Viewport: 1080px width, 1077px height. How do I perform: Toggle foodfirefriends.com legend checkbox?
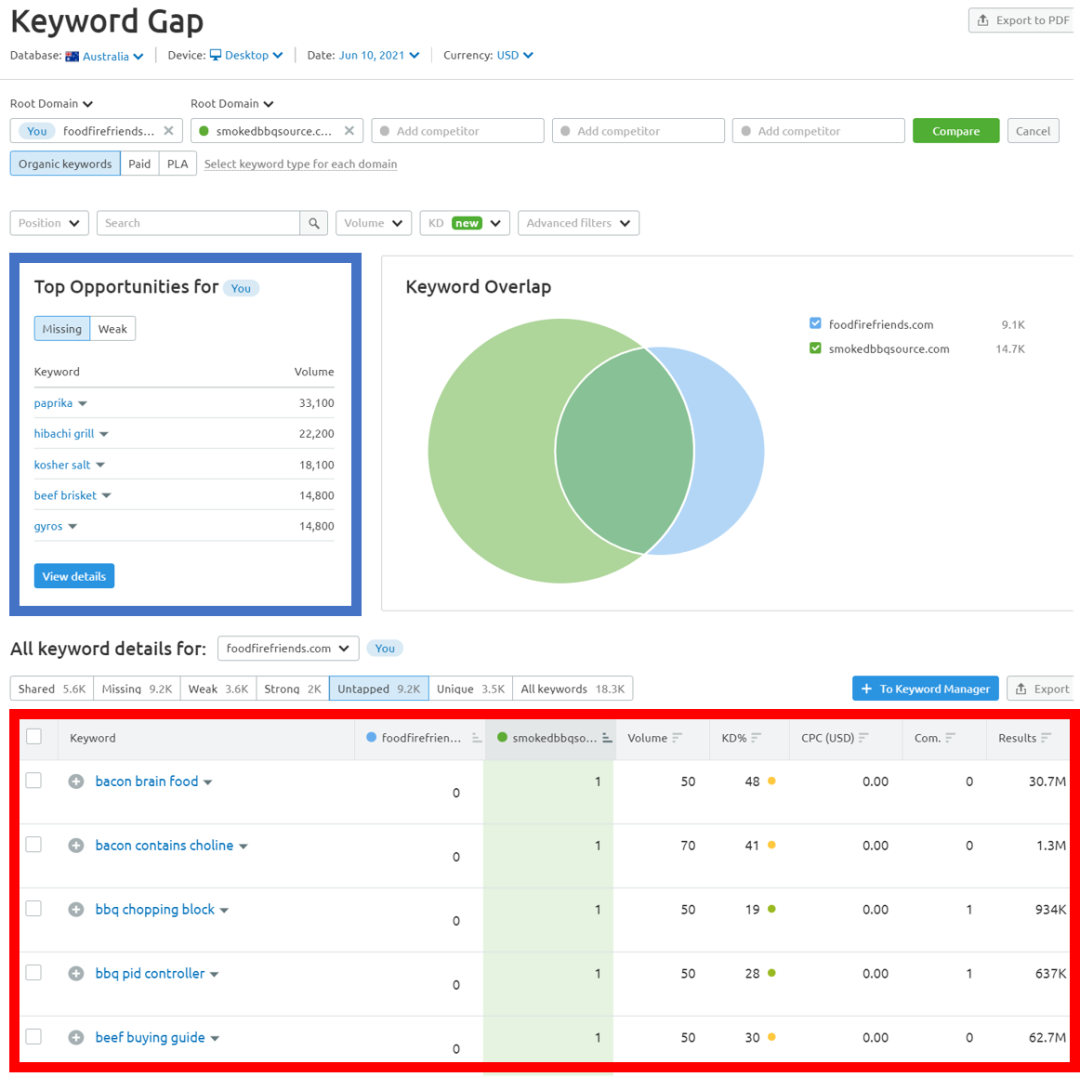(x=816, y=324)
